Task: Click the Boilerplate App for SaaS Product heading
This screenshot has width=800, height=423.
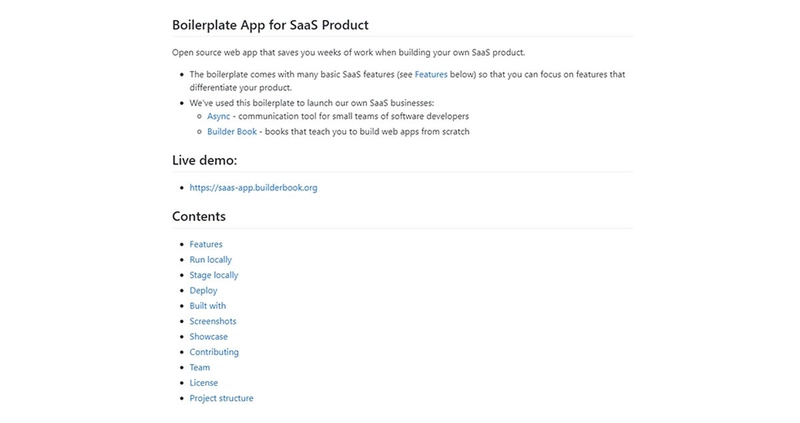Action: [270, 25]
